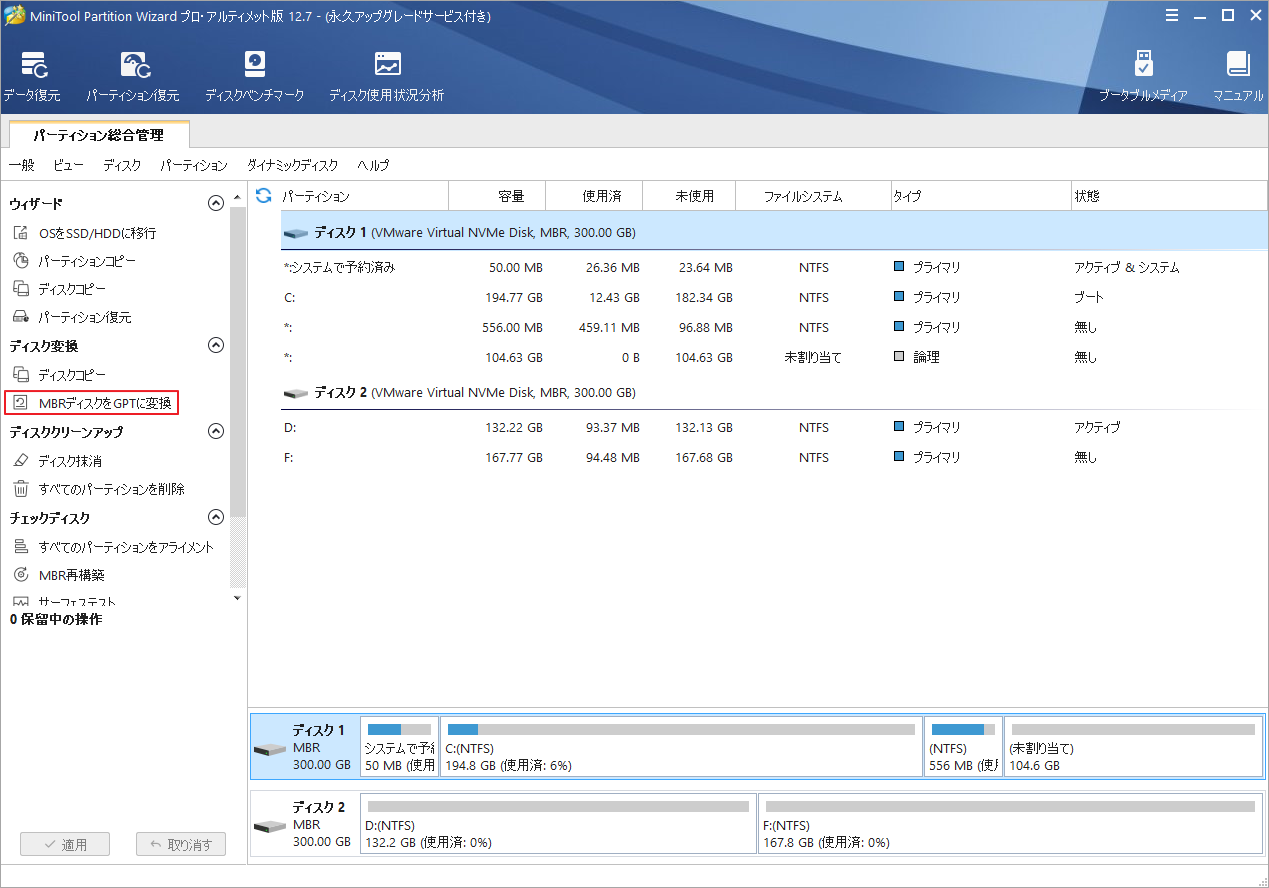
Task: Open the ダイナミックディスク menu
Action: 292,165
